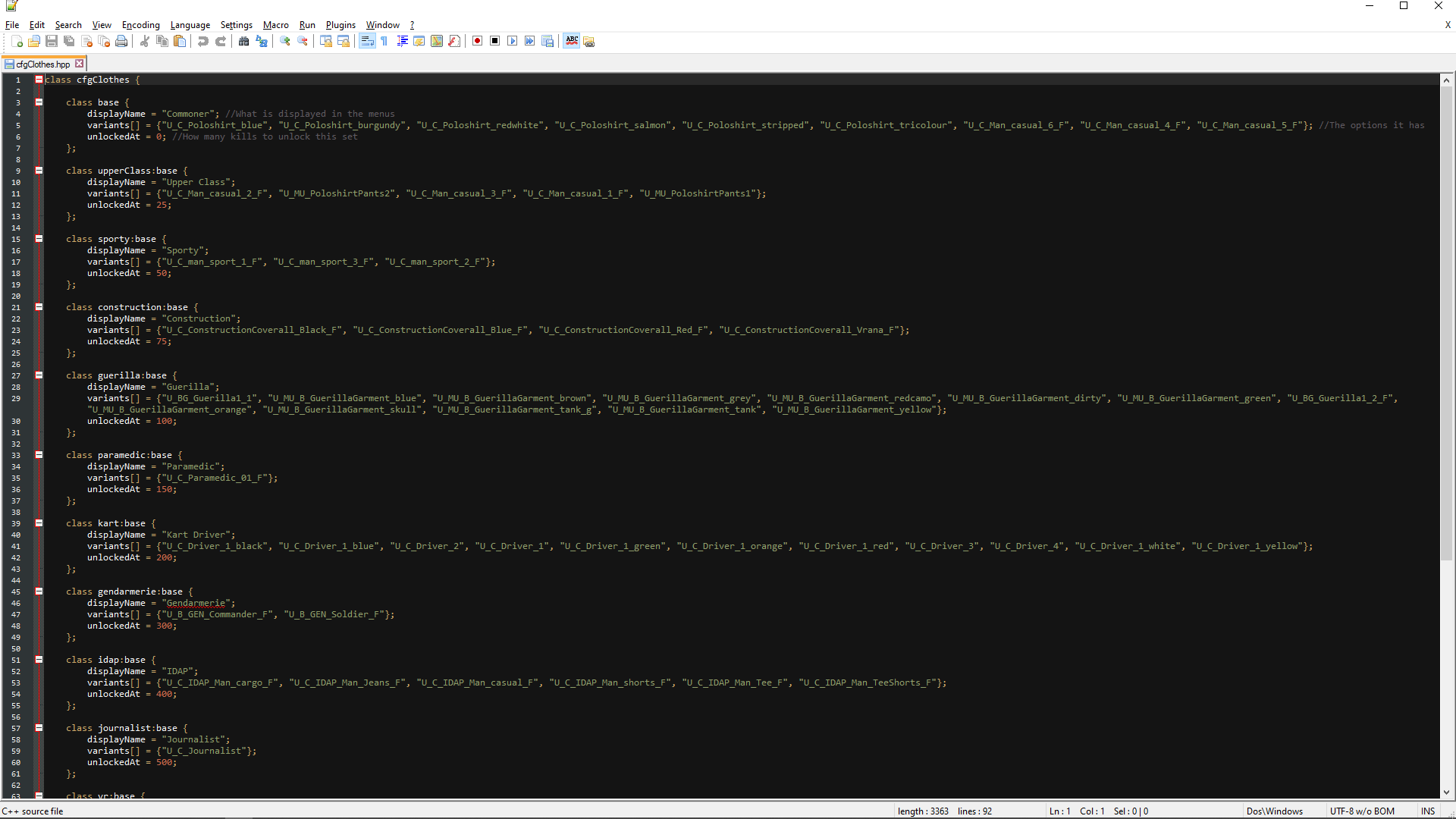The width and height of the screenshot is (1456, 819).
Task: Click the New file toolbar icon
Action: point(17,41)
